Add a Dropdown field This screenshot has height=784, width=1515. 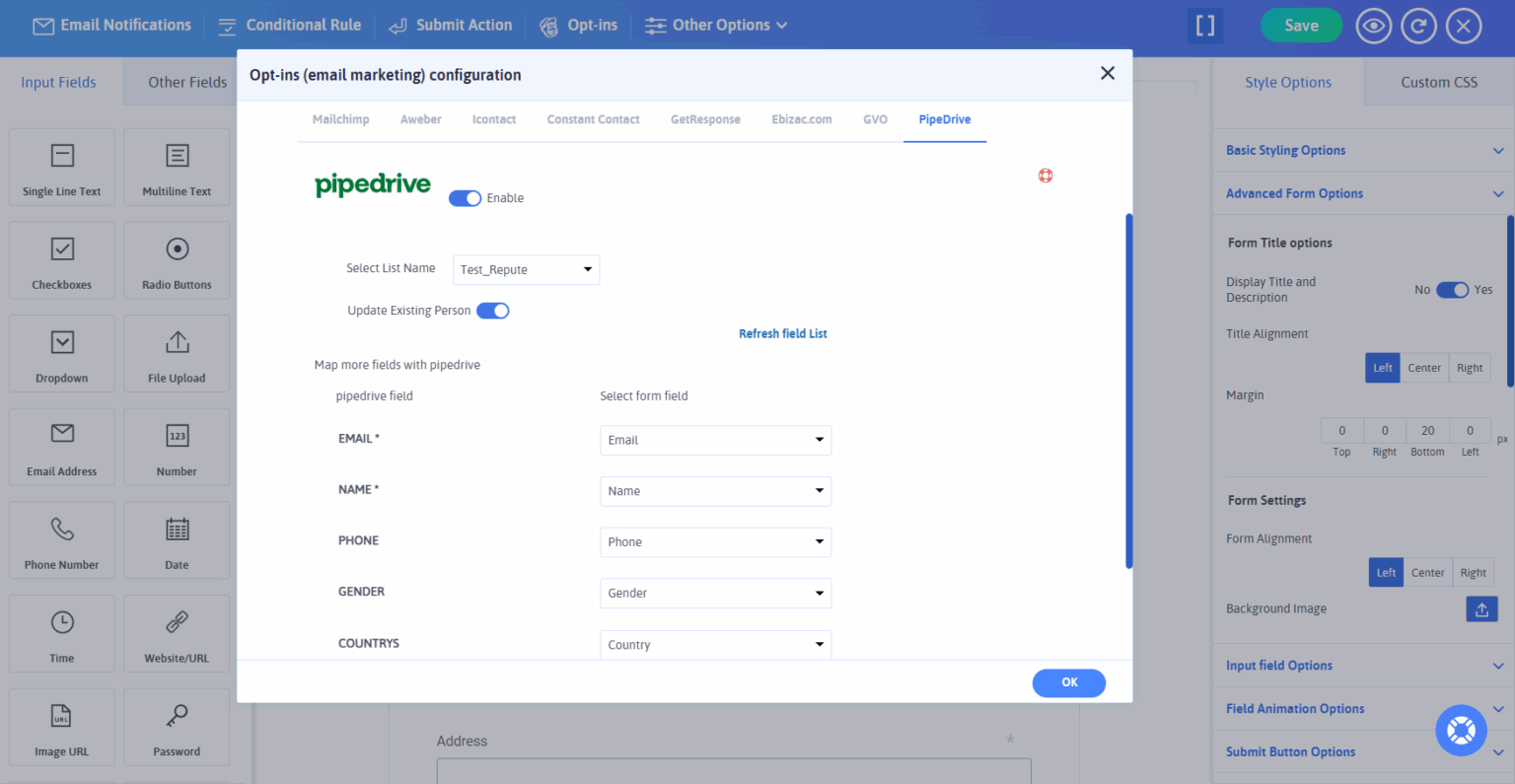coord(62,353)
